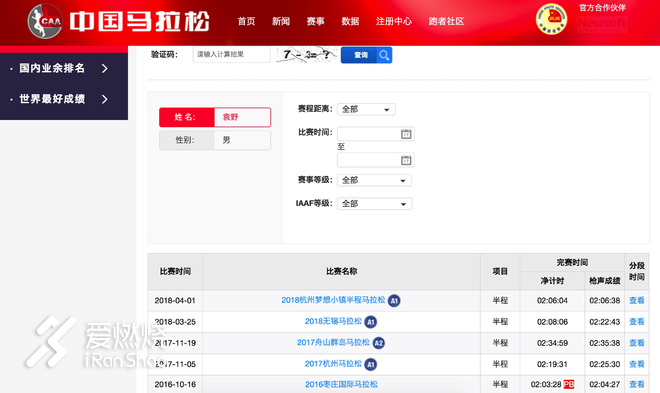The image size is (660, 393).
Task: Click 查看 for the 2017-11-05 race
Action: click(x=636, y=364)
